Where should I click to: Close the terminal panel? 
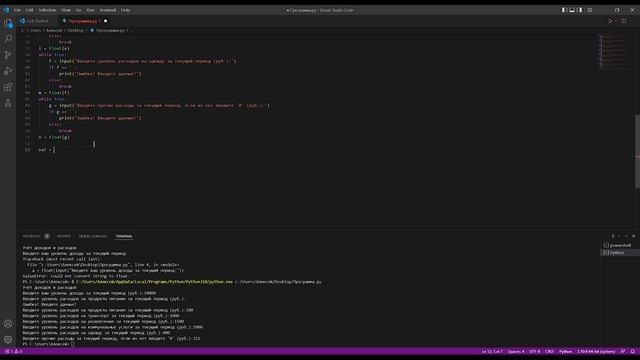633,236
